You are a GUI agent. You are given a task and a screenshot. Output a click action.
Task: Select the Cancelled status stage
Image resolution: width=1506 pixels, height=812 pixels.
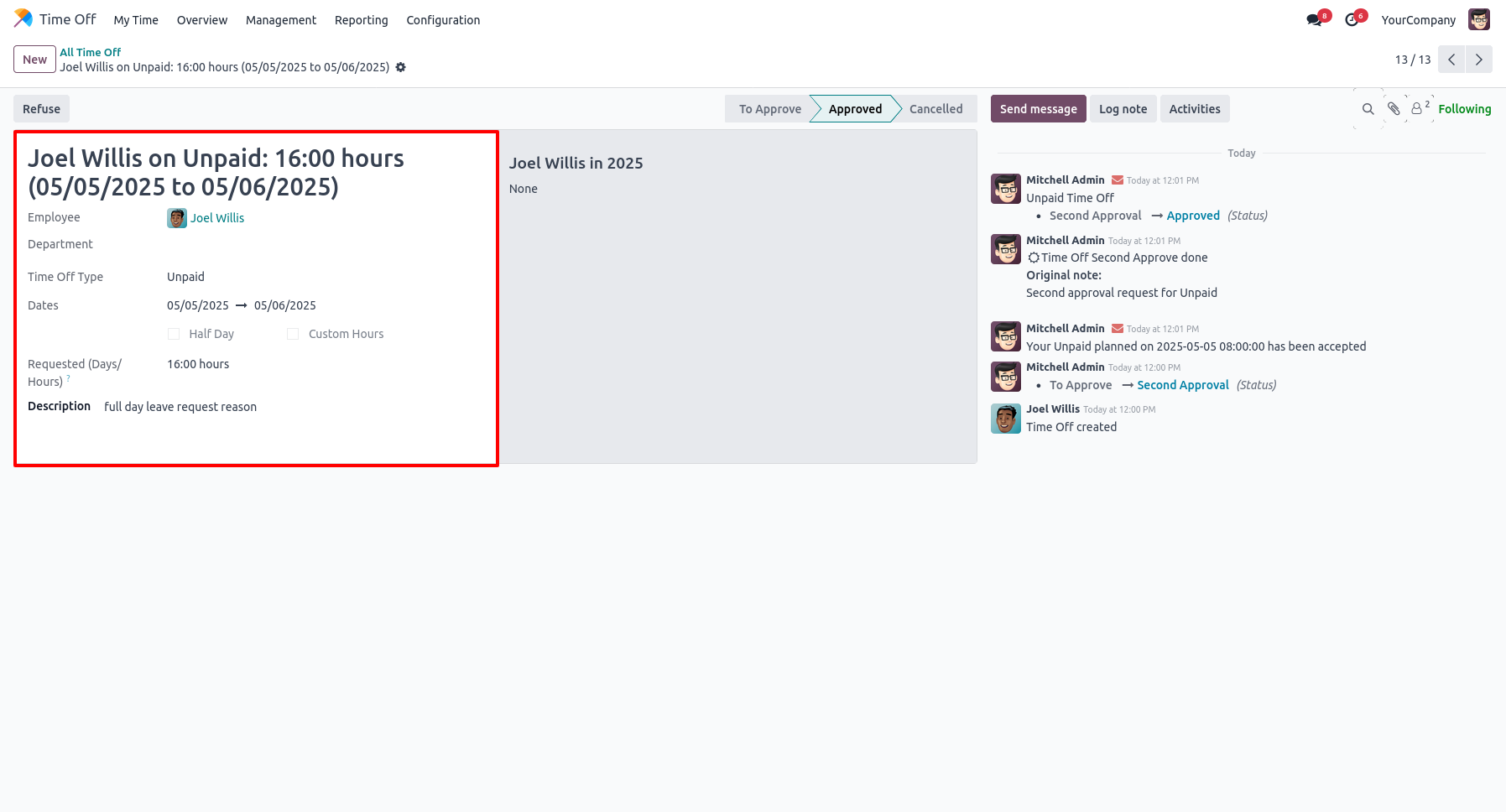(x=935, y=109)
